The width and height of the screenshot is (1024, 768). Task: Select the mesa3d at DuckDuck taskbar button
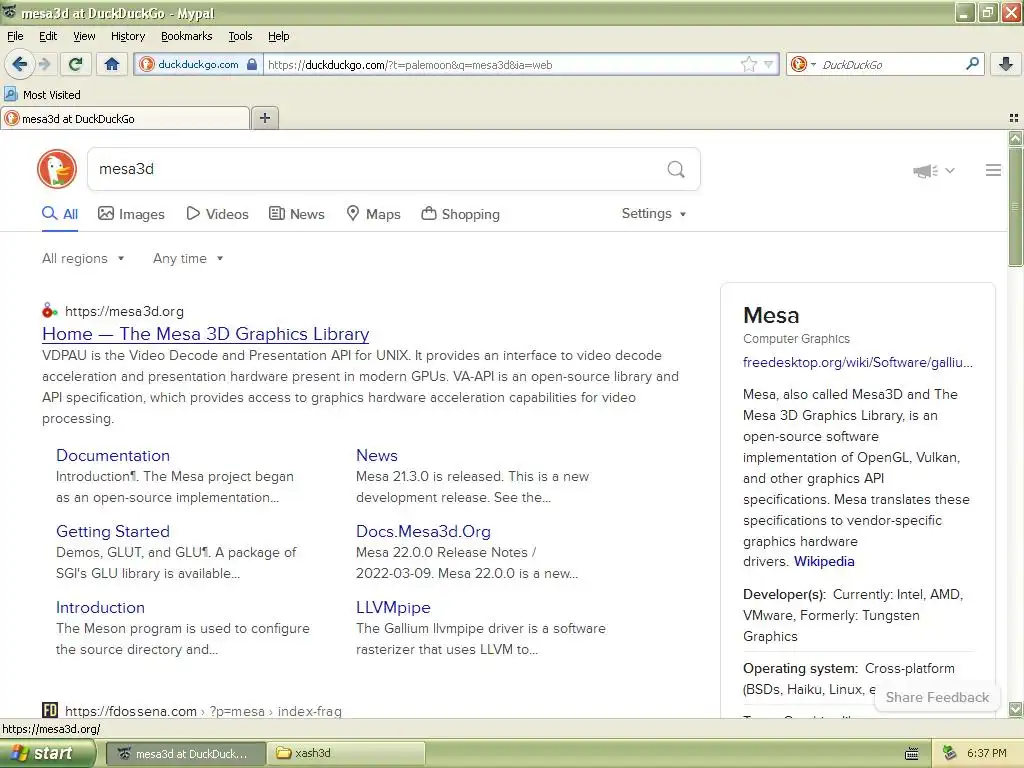point(185,754)
